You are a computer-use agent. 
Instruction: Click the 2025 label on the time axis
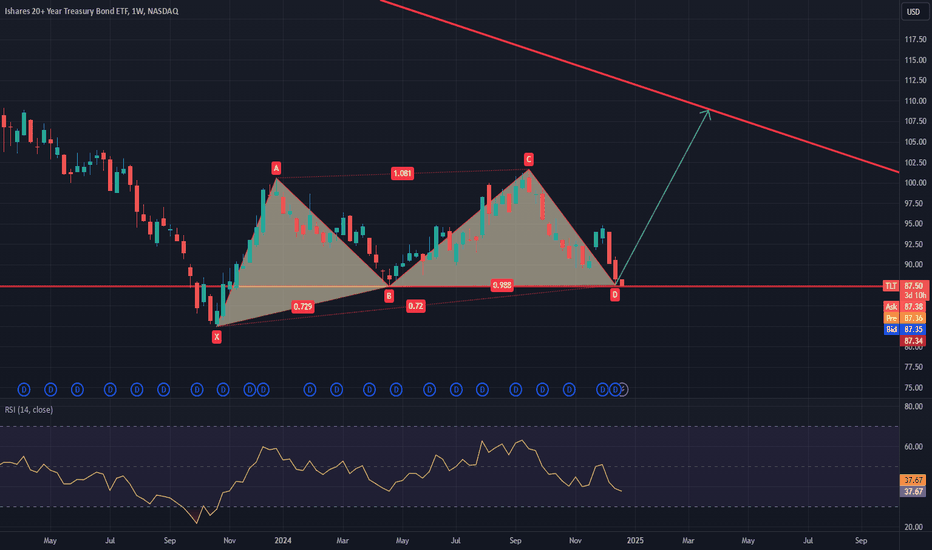coord(635,540)
